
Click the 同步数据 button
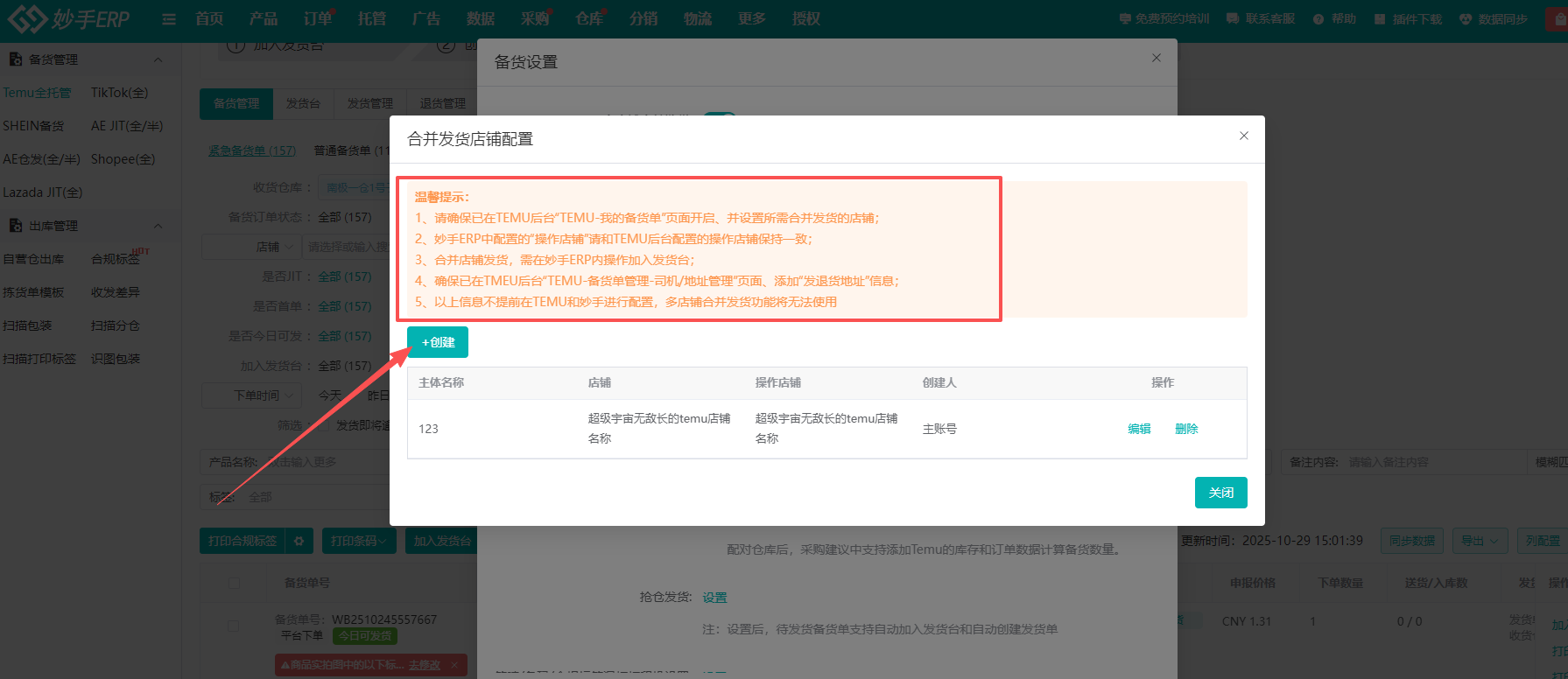tap(1412, 541)
